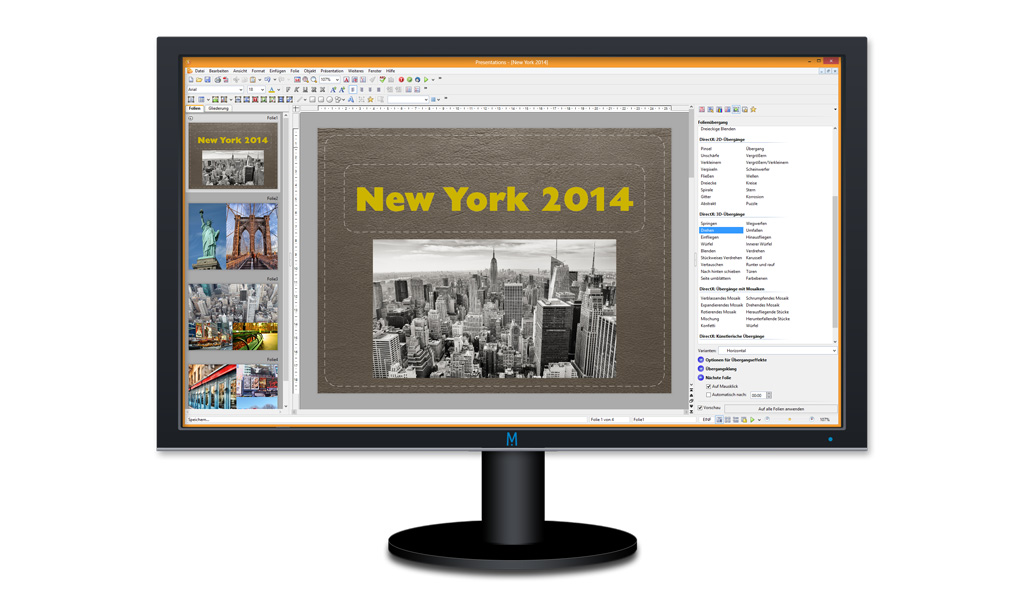Switch to the Gliederung tab

(x=219, y=108)
